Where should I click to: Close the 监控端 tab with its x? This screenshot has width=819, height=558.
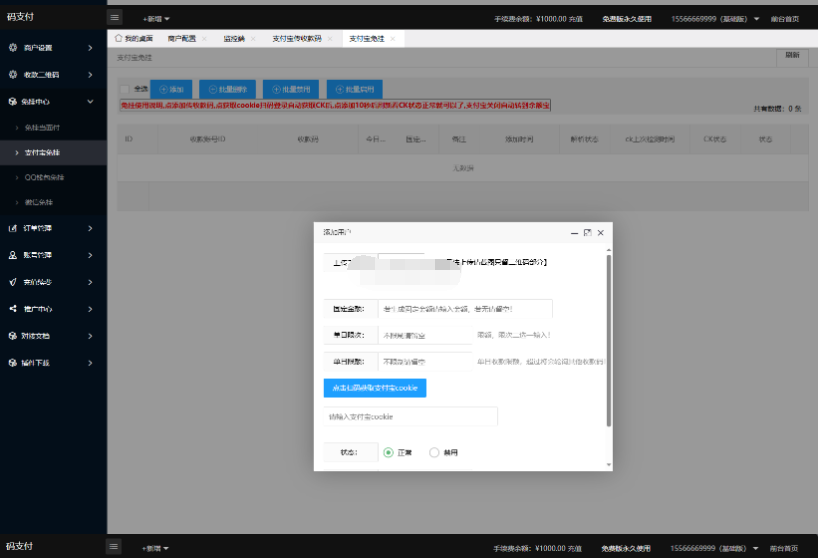[x=253, y=39]
